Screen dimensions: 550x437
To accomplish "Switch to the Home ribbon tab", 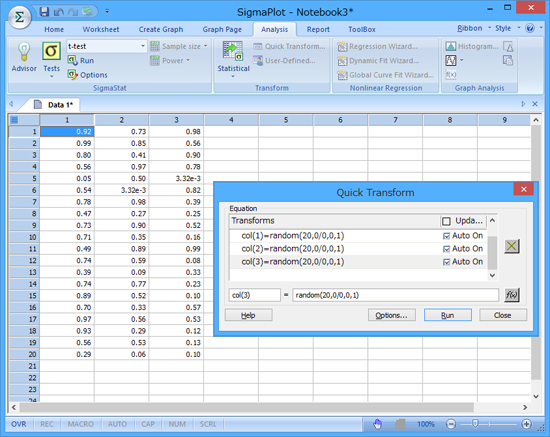I will [54, 29].
